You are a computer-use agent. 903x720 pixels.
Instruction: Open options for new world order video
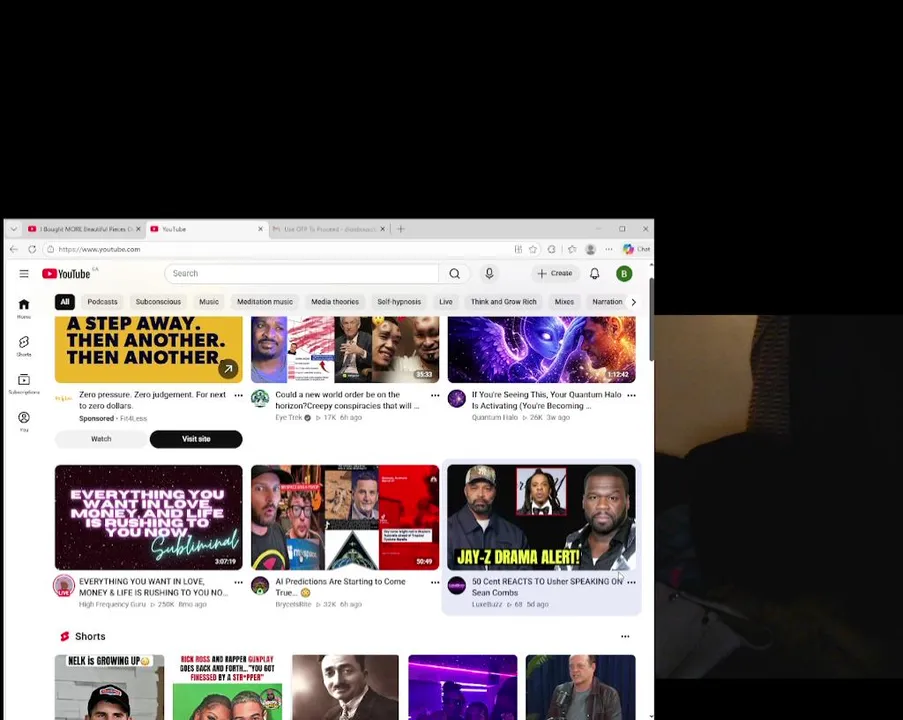click(435, 395)
